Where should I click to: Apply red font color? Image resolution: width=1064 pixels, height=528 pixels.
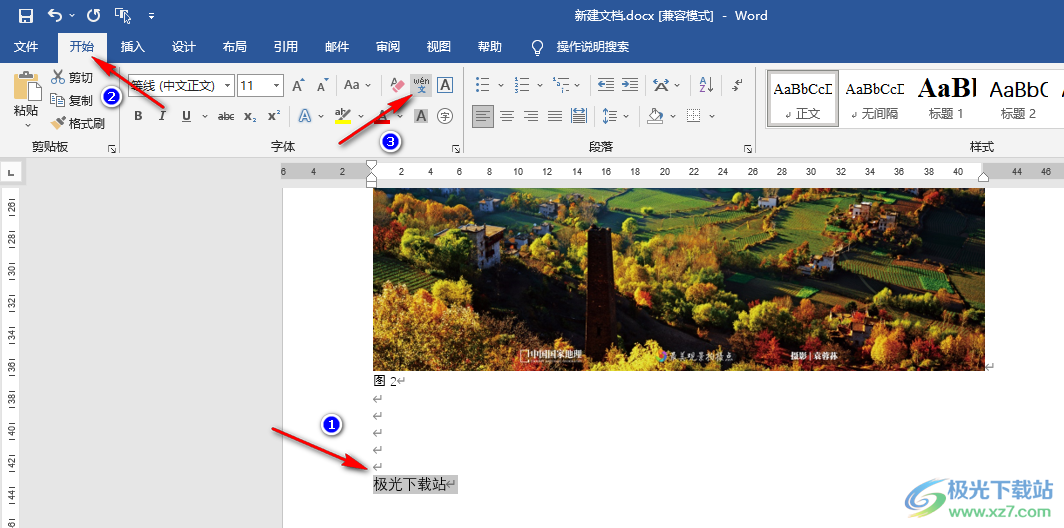tap(383, 116)
